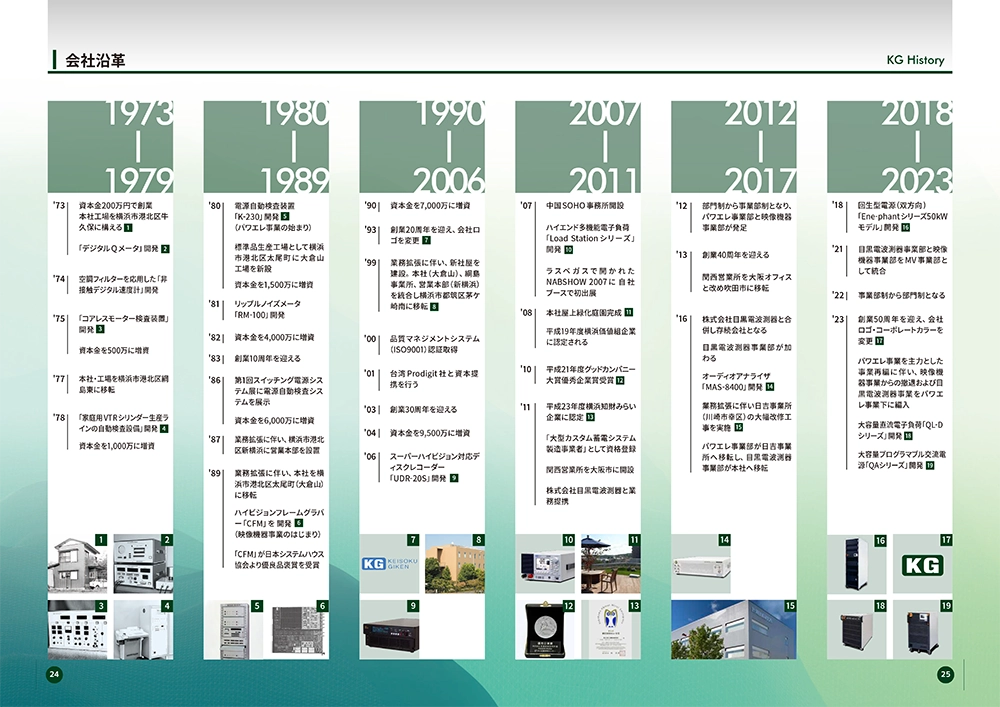Click the page number 25 circle
This screenshot has width=1000, height=707.
click(x=945, y=674)
